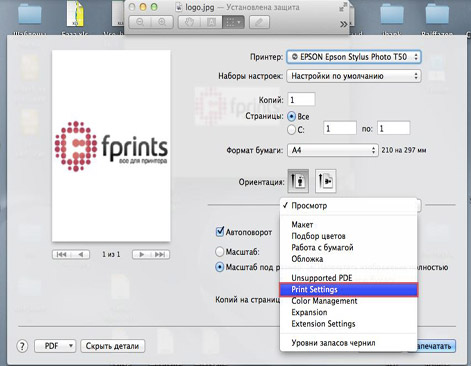Click the page range start field
Image resolution: width=471 pixels, height=366 pixels.
pyautogui.click(x=340, y=128)
